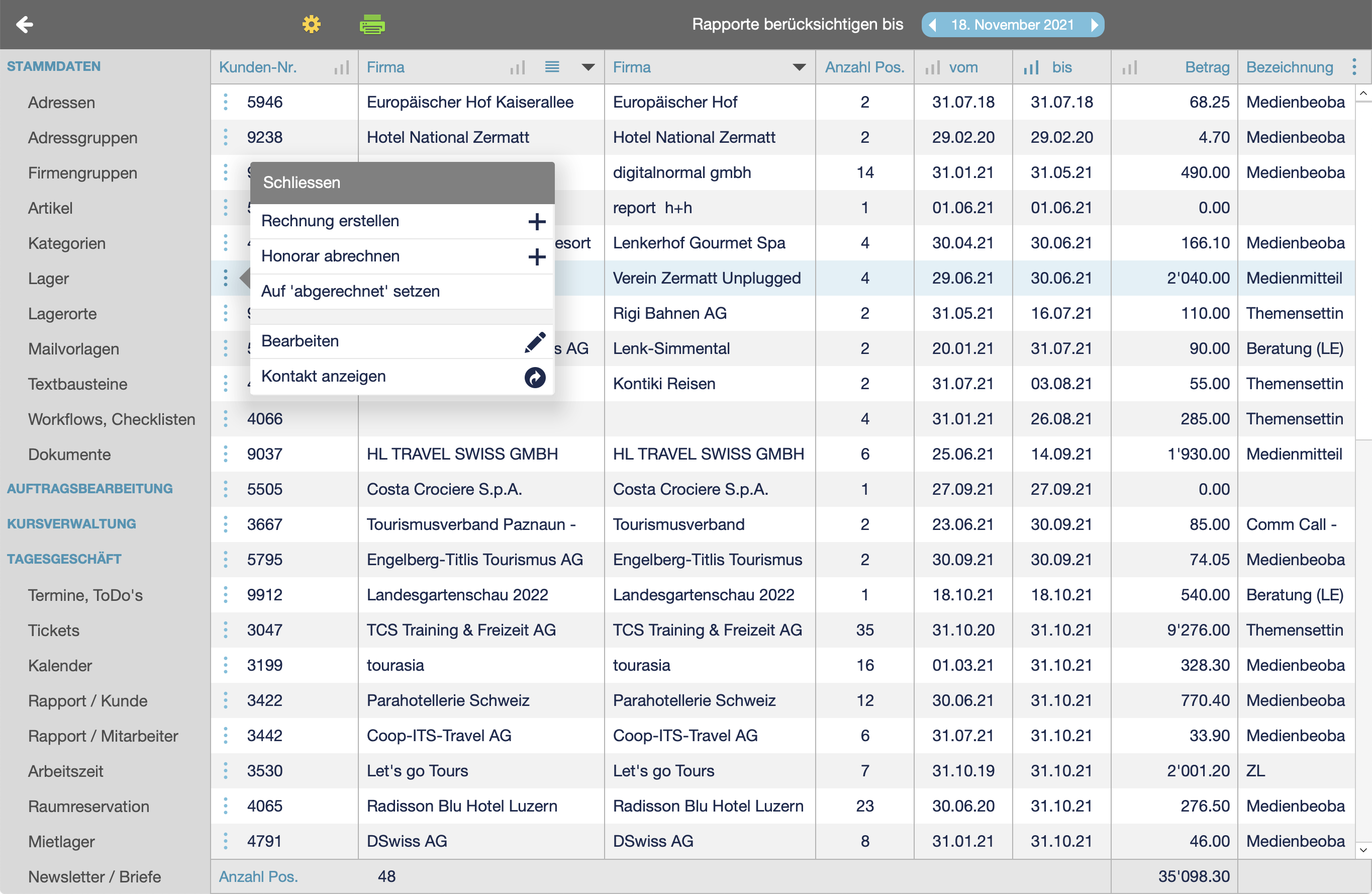
Task: Click the green printer icon
Action: pos(372,25)
